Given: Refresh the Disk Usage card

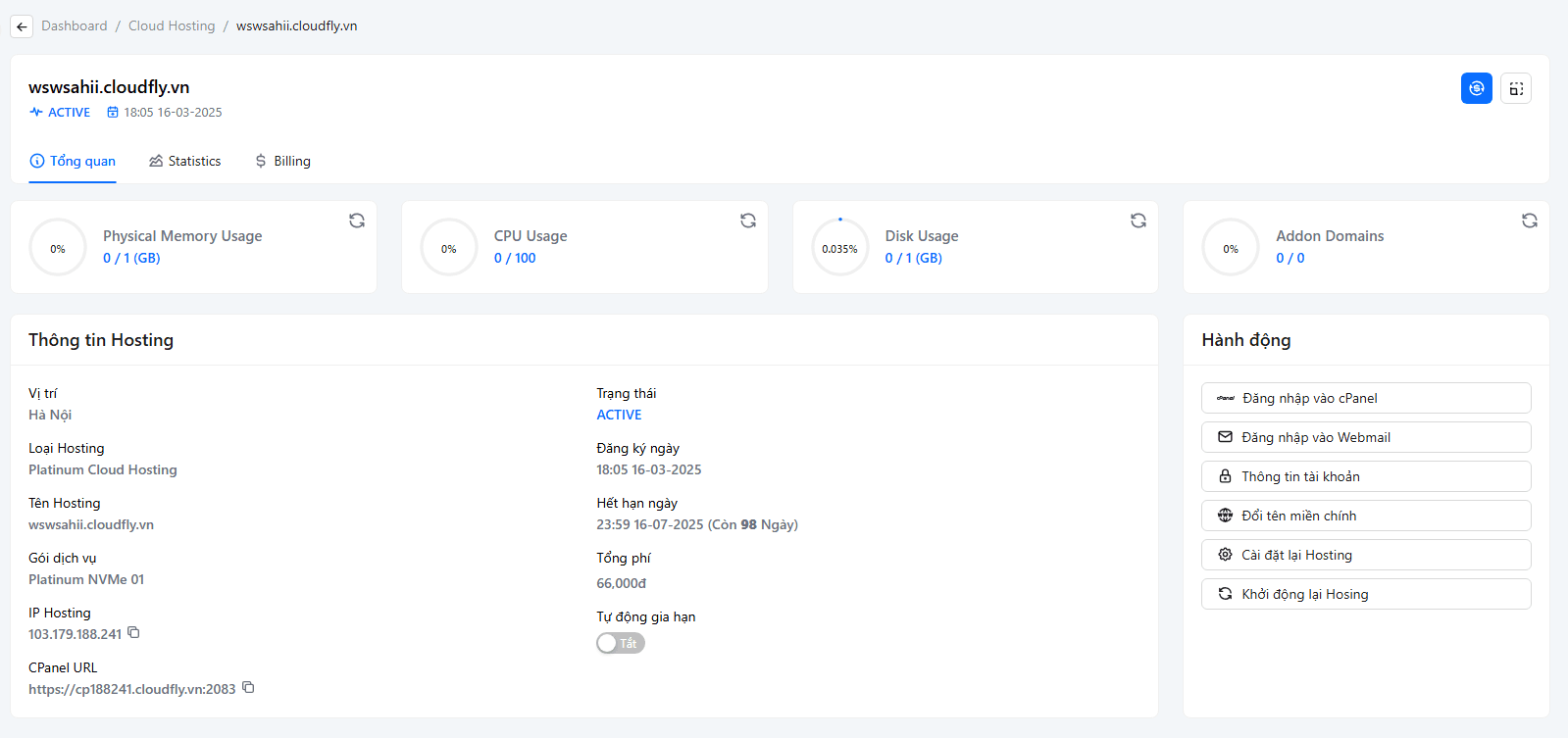Looking at the screenshot, I should point(1138,221).
